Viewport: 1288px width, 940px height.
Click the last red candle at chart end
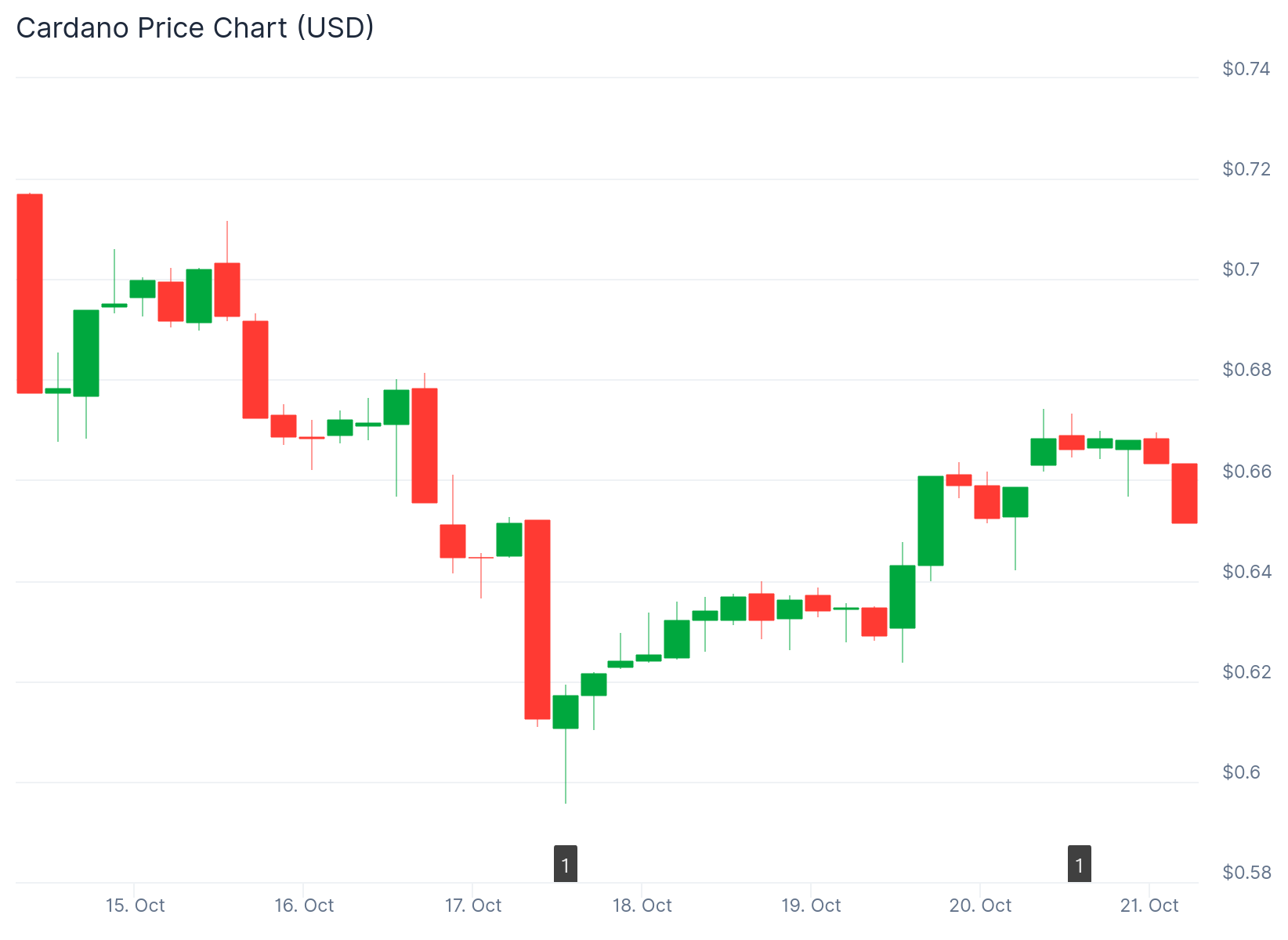(1185, 493)
